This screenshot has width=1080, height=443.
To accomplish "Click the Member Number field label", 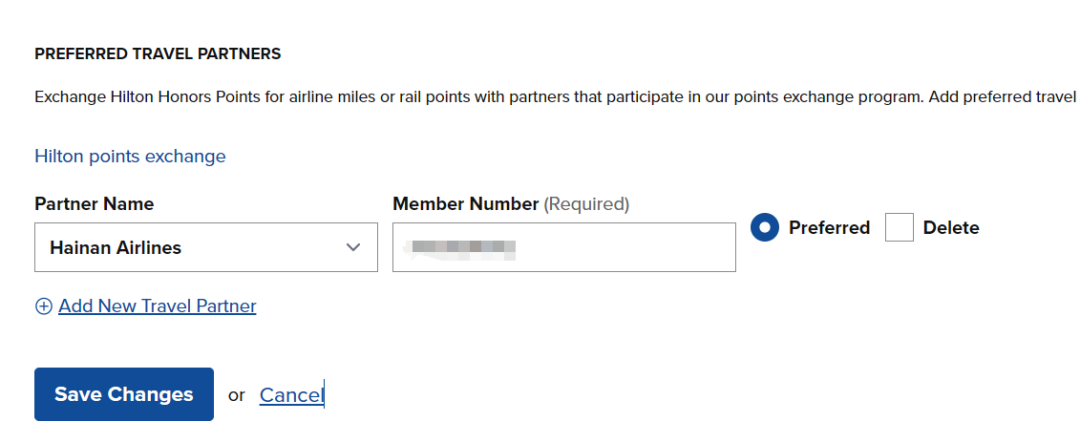I will (x=466, y=204).
